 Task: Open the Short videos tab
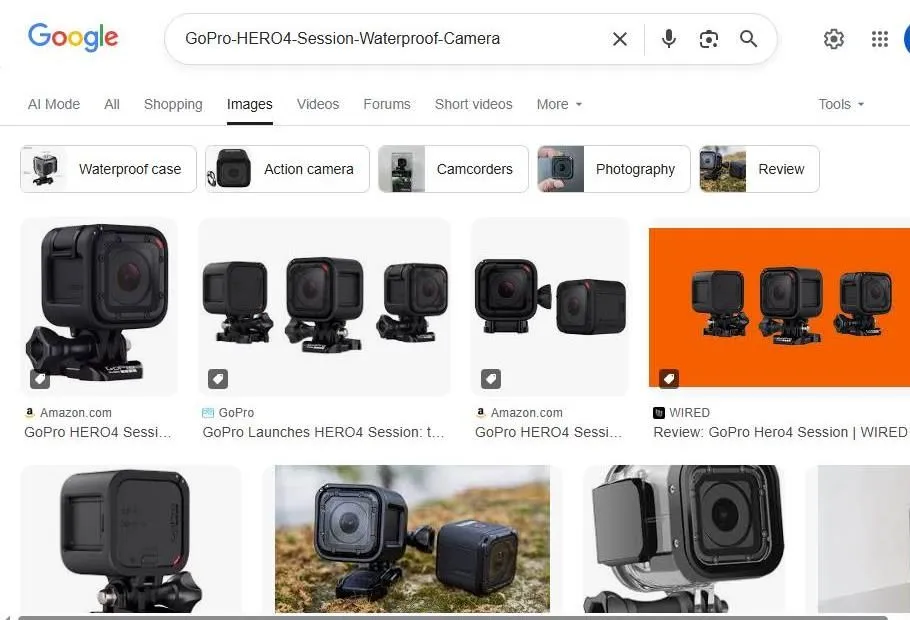474,104
